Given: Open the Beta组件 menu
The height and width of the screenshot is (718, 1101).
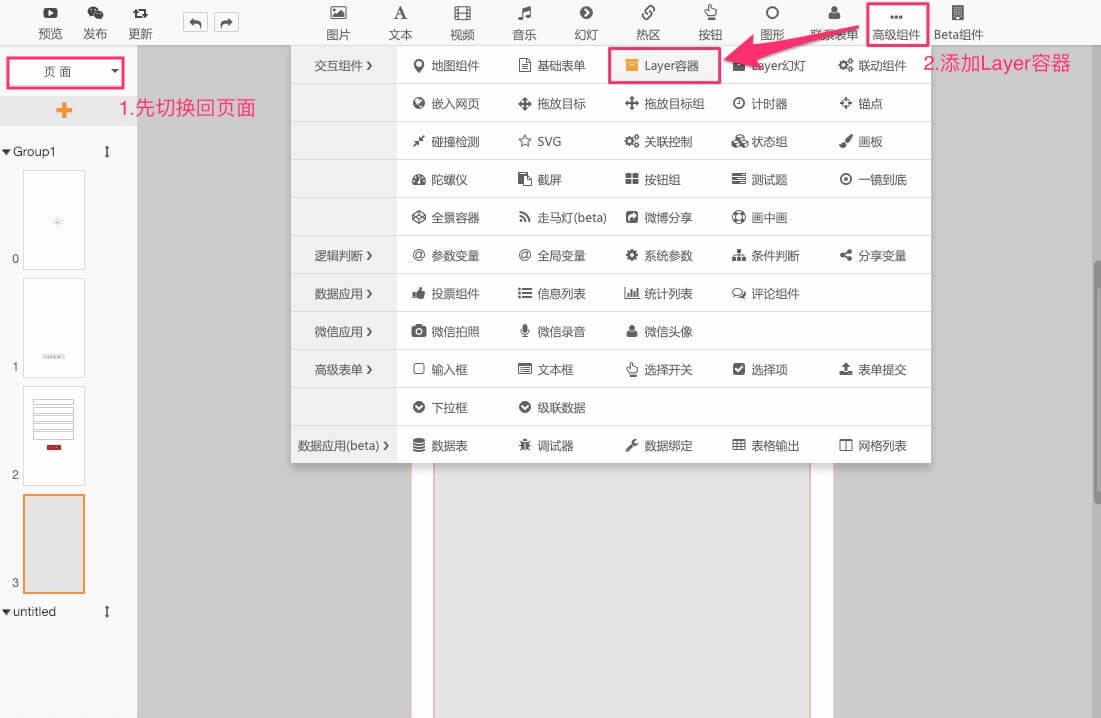Looking at the screenshot, I should pyautogui.click(x=958, y=22).
